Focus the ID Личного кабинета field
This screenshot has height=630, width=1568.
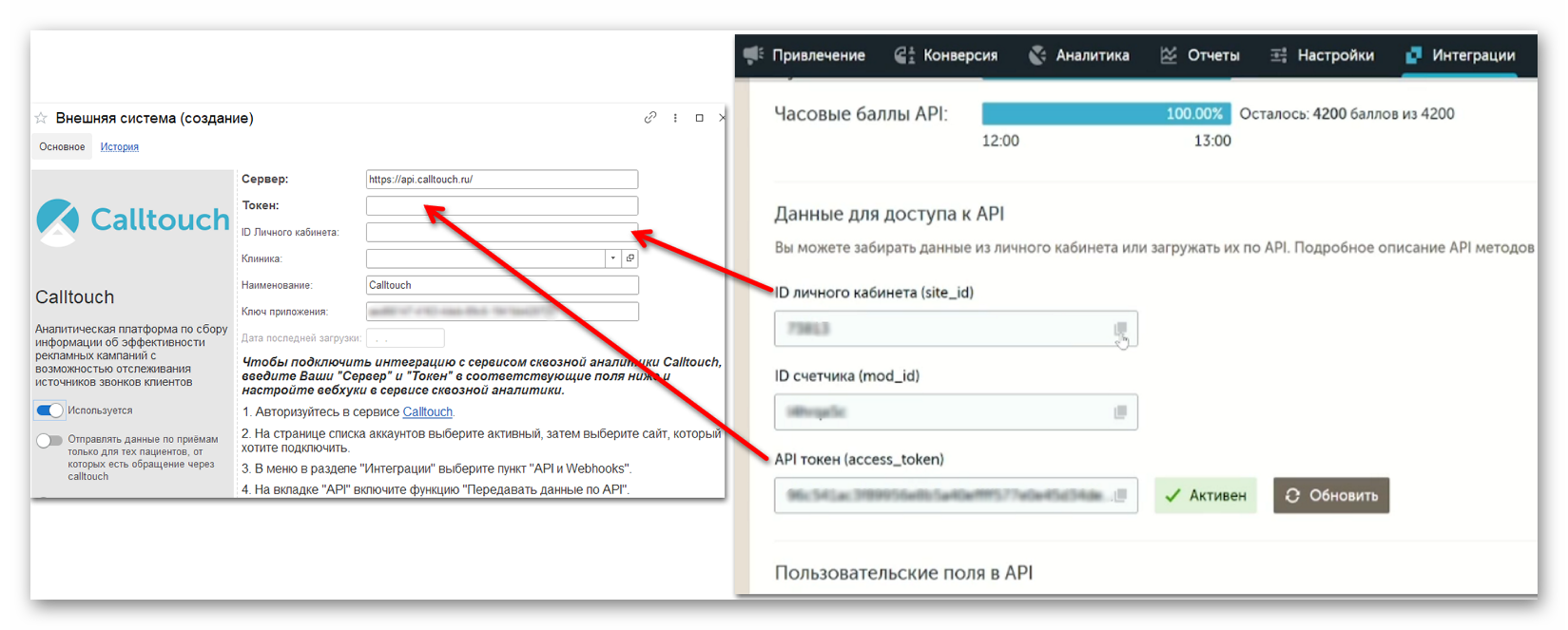(502, 232)
